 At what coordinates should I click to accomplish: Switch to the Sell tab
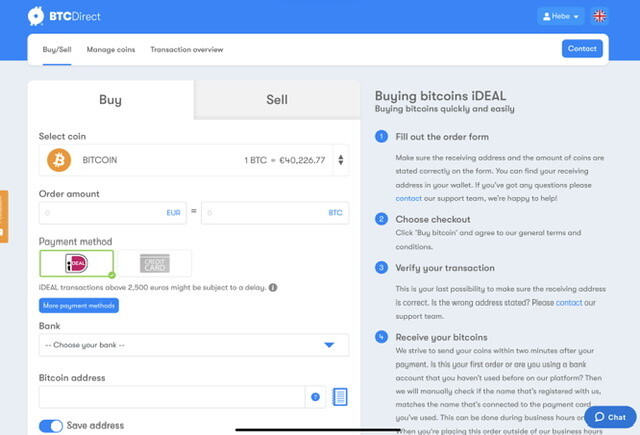pyautogui.click(x=277, y=100)
